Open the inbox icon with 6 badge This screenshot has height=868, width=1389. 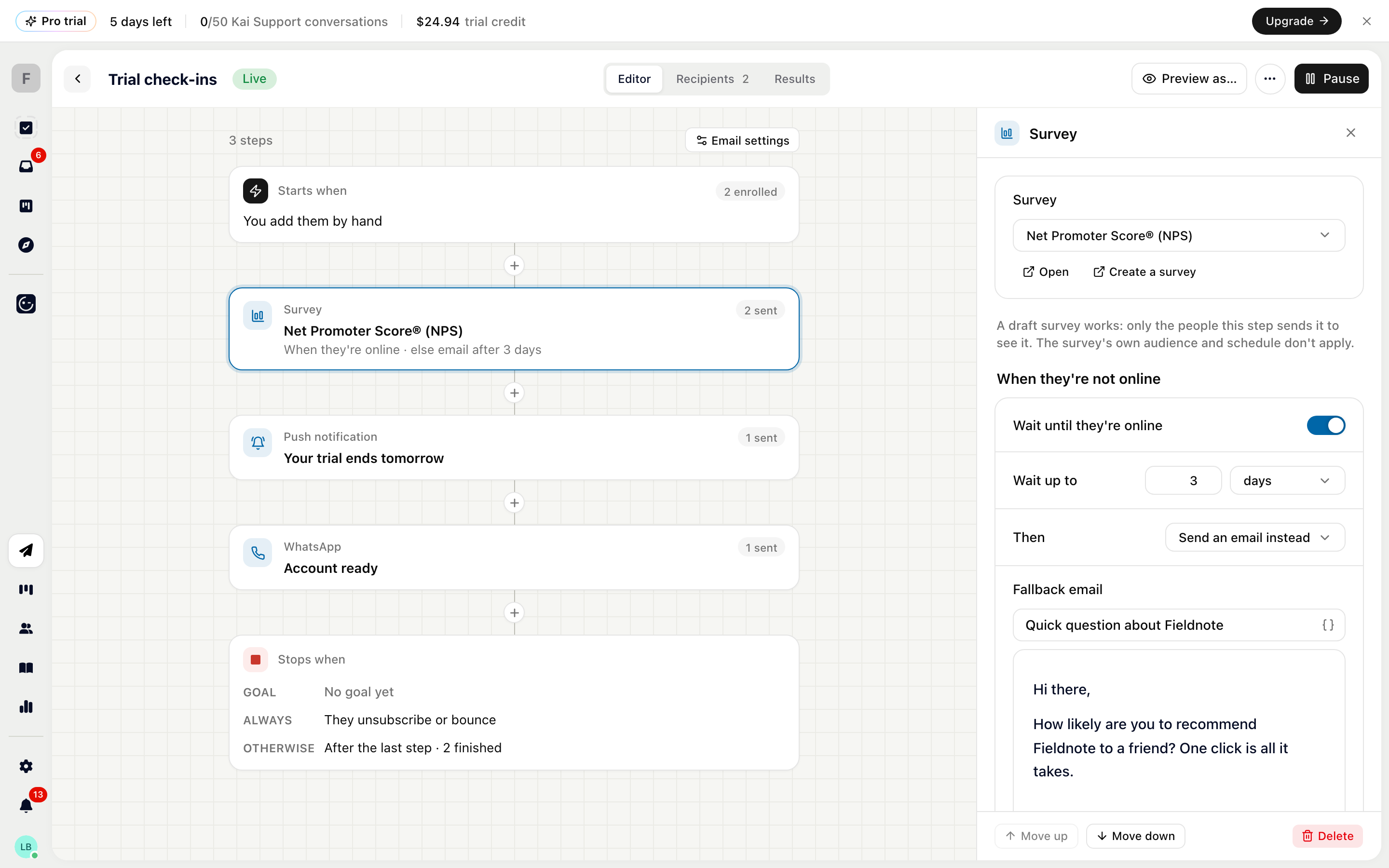[x=26, y=166]
